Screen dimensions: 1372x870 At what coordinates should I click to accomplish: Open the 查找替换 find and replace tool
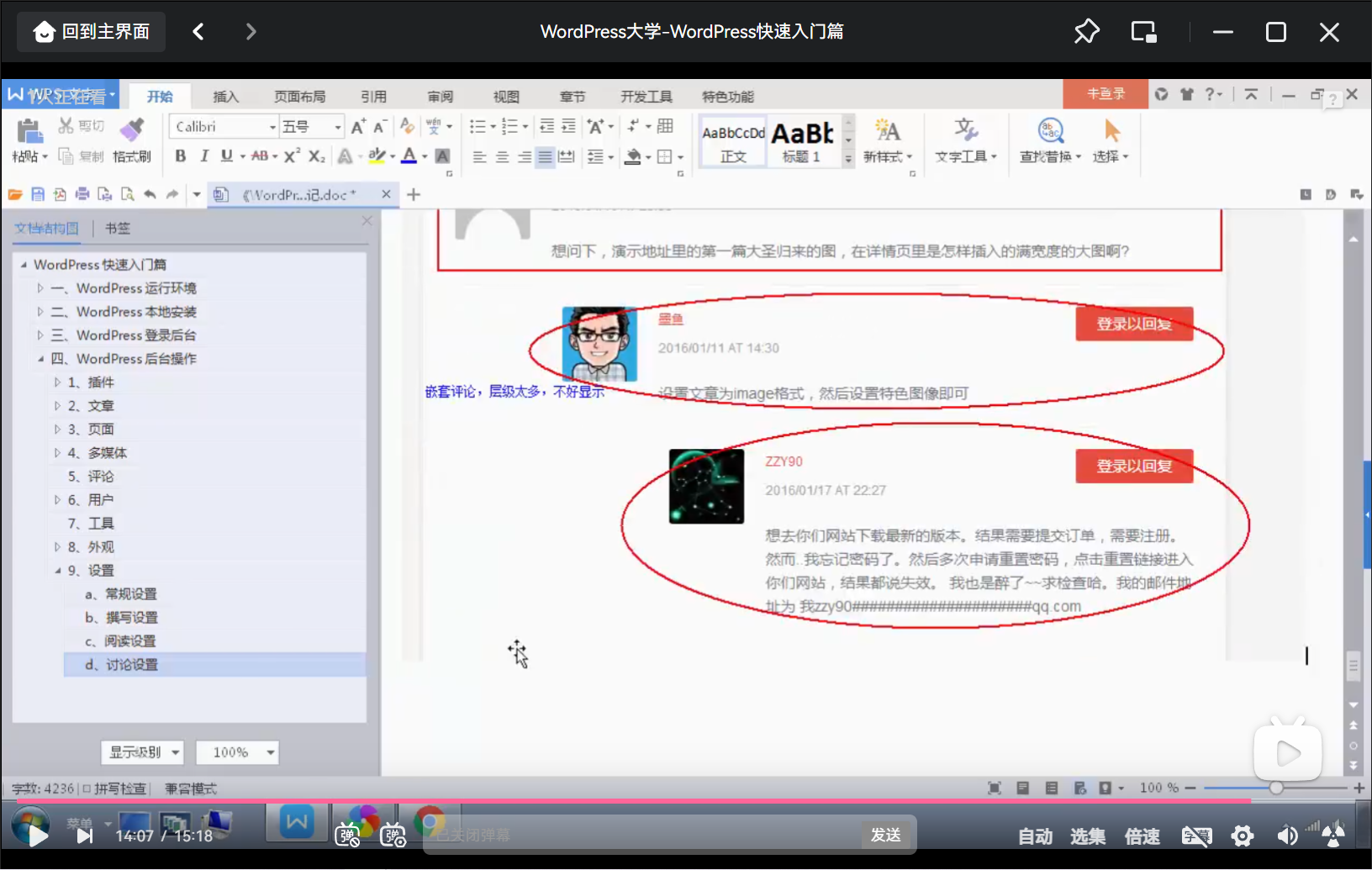tap(1050, 140)
